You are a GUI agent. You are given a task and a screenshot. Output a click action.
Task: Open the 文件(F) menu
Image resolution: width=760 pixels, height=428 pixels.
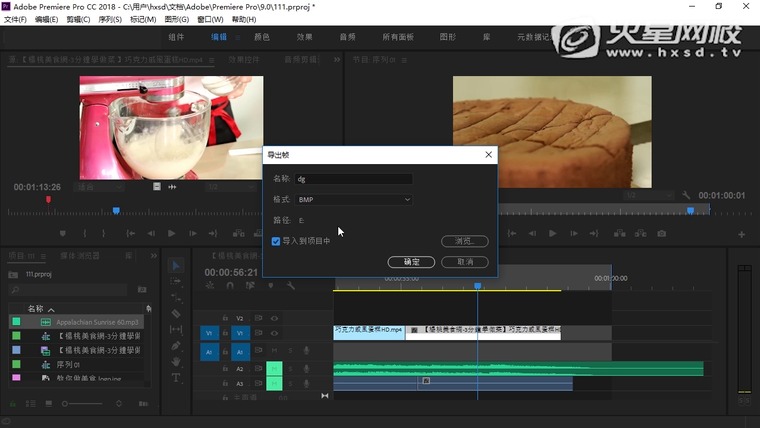[14, 19]
